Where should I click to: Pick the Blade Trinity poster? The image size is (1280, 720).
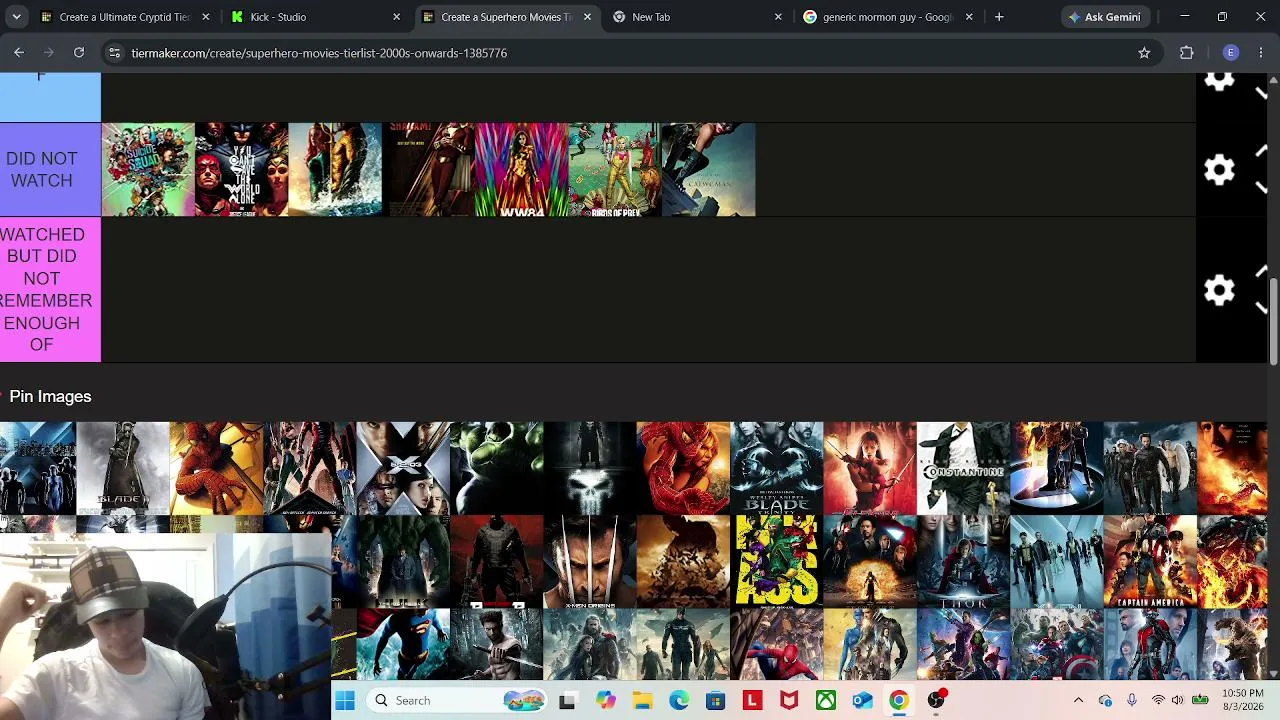point(777,468)
